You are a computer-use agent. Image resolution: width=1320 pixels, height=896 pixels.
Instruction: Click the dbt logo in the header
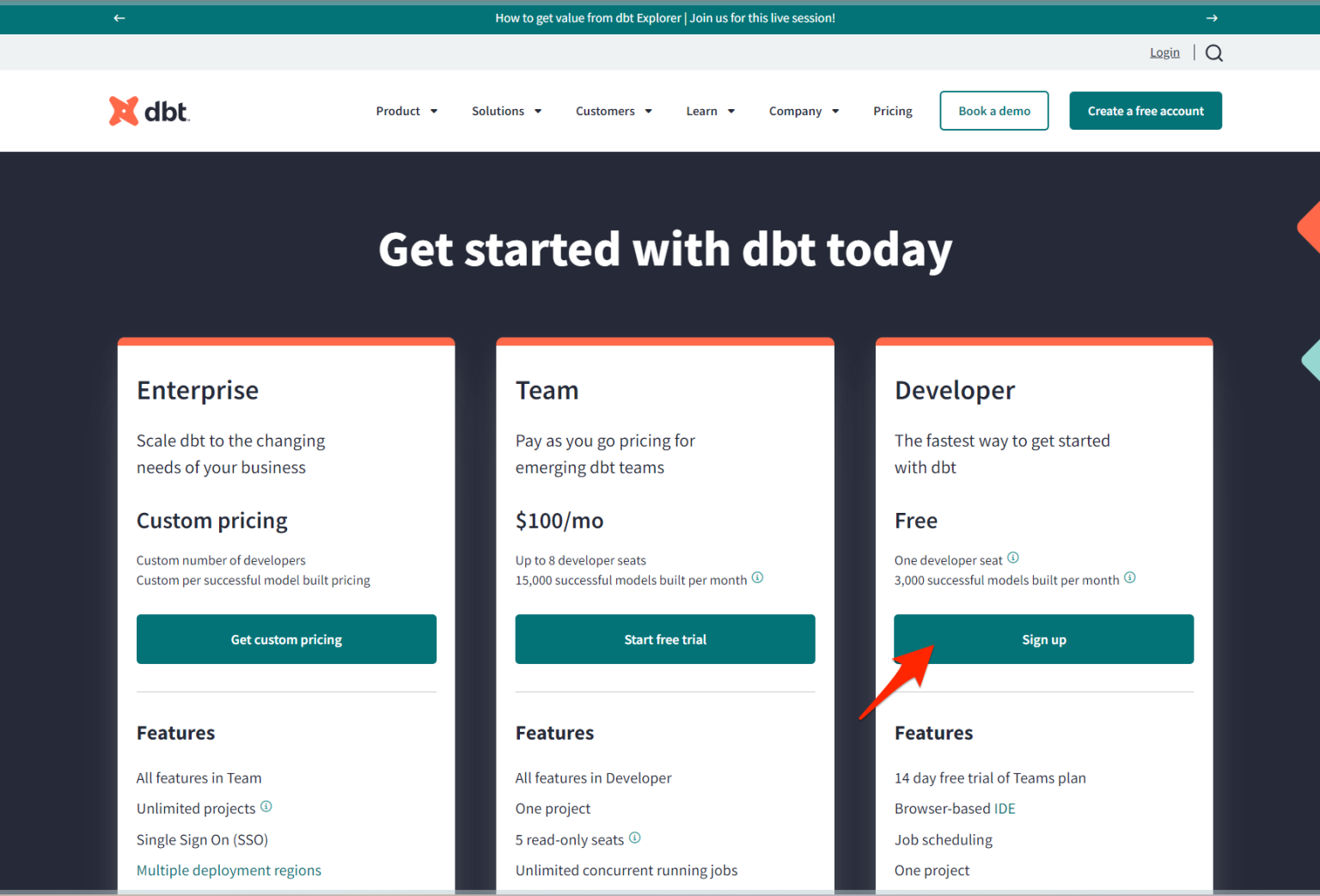point(148,110)
